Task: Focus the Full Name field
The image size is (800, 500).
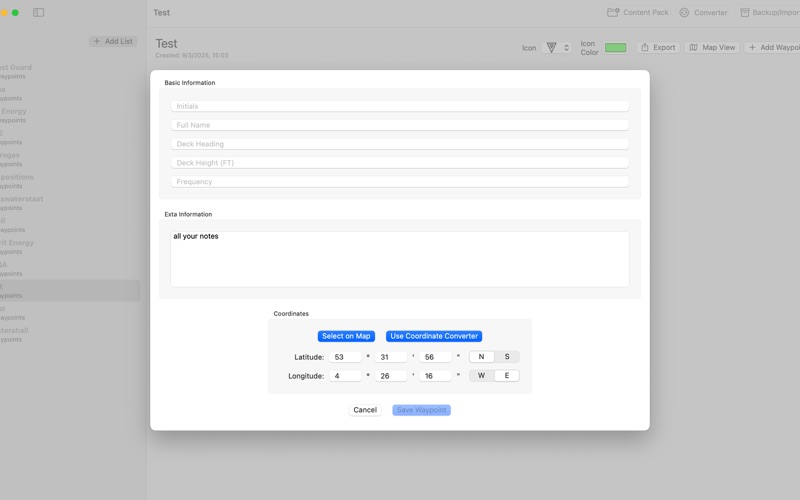Action: [399, 125]
